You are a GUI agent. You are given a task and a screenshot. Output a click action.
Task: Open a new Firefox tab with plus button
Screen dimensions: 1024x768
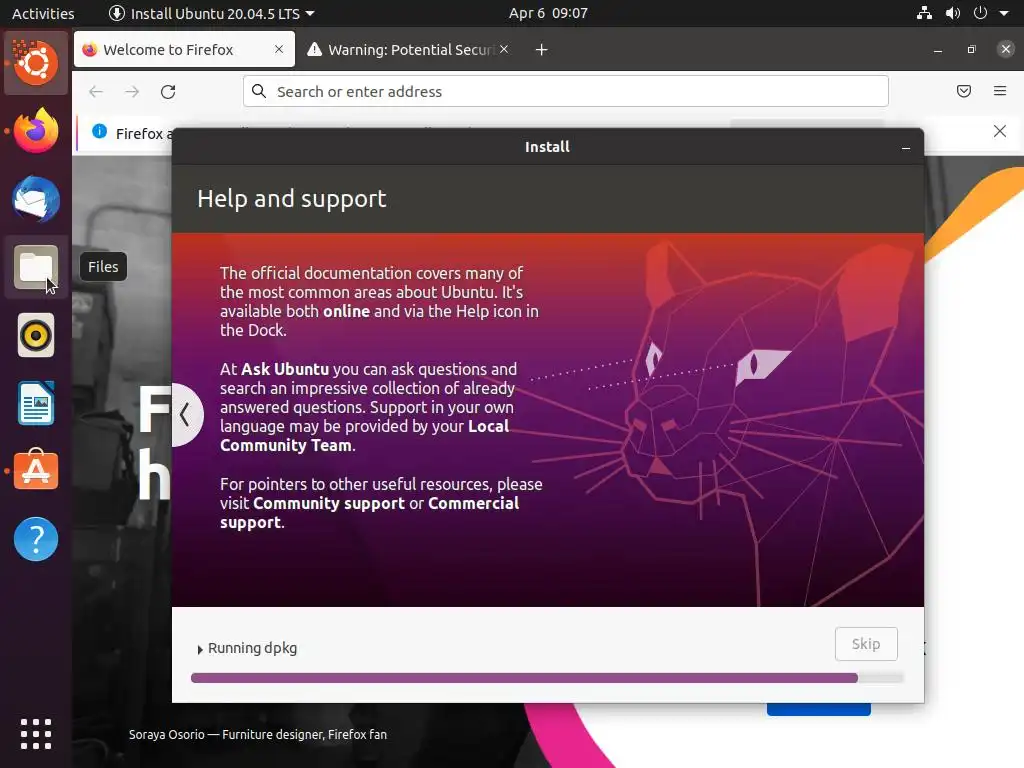tap(541, 50)
